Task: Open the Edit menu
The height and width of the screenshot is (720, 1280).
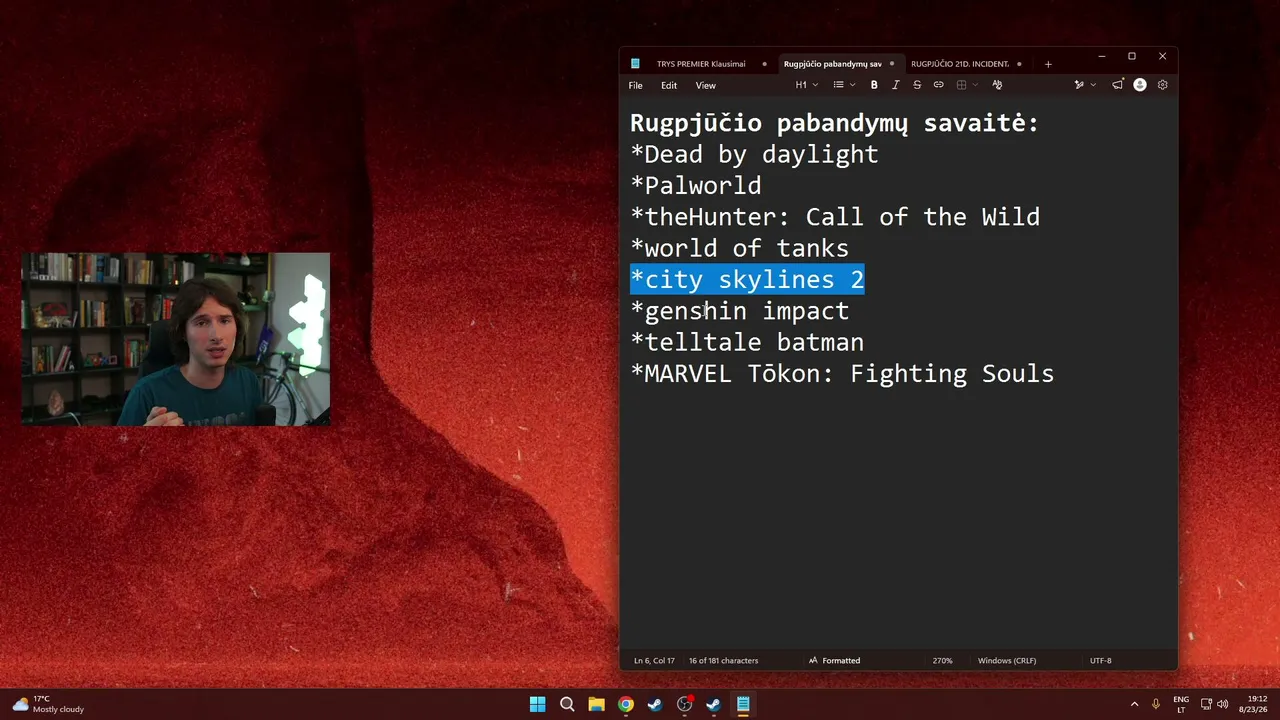Action: tap(669, 85)
